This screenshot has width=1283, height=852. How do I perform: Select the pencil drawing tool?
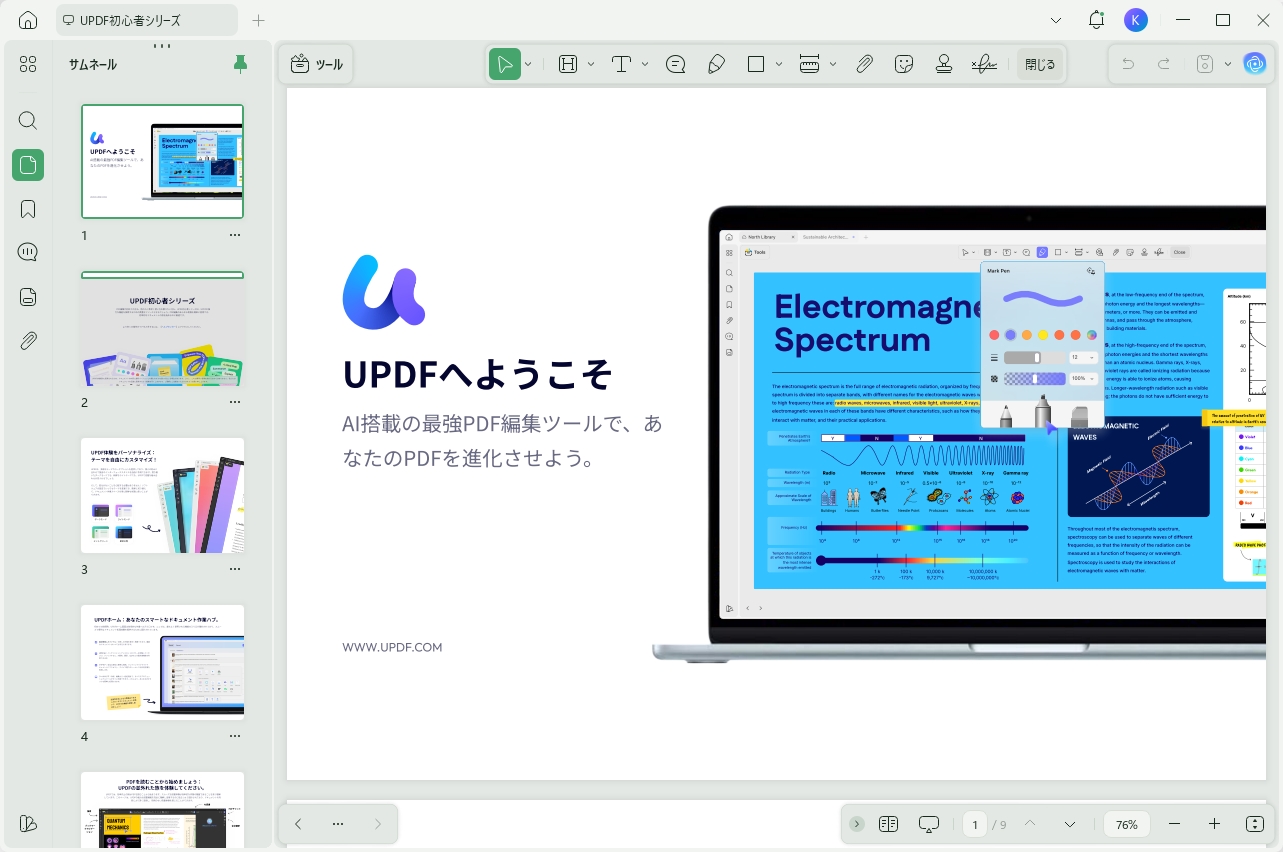tap(716, 64)
